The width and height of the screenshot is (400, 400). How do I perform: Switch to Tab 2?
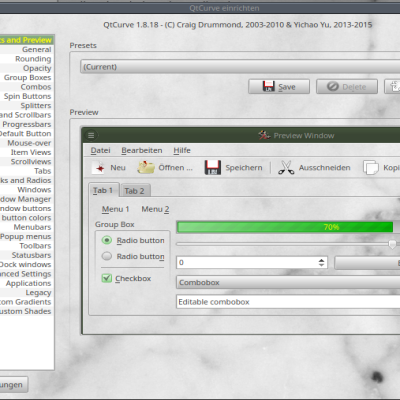tap(135, 191)
